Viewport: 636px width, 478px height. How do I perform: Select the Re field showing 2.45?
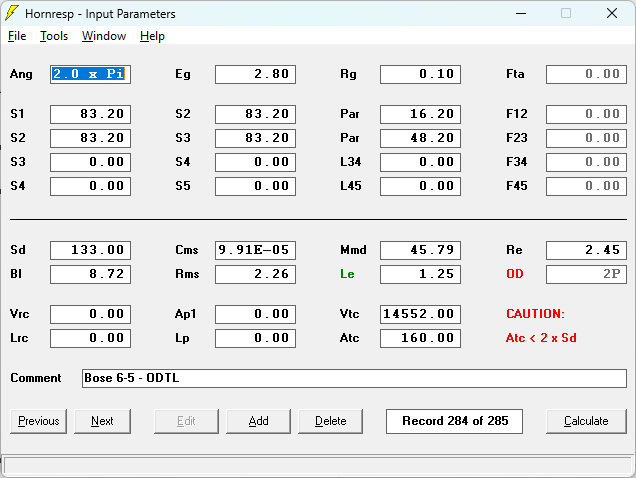[x=586, y=250]
